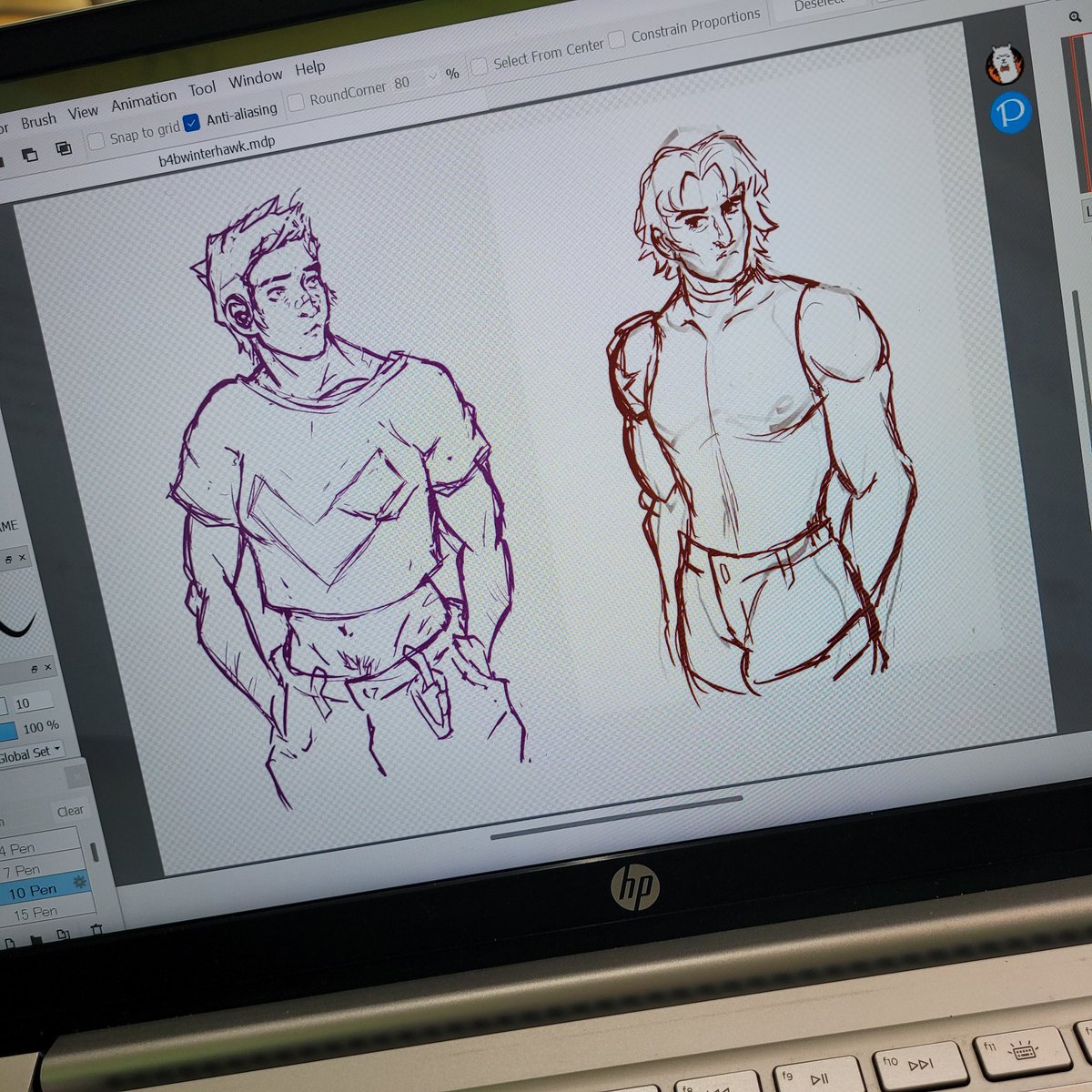Click the subtract selection mode icon
Image resolution: width=1092 pixels, height=1092 pixels.
[29, 155]
